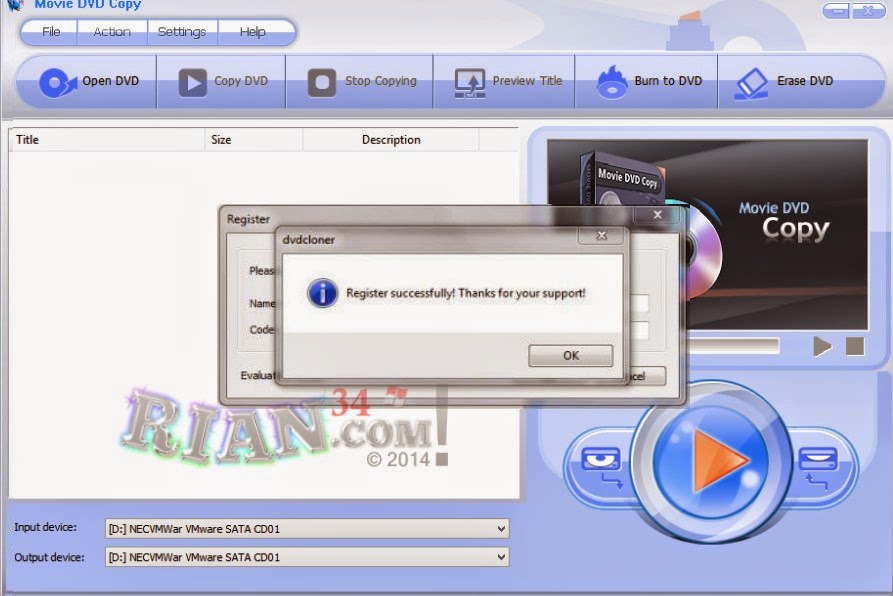
Task: Click the 'Register successfully! Thanks for your support!' text
Action: tap(466, 293)
